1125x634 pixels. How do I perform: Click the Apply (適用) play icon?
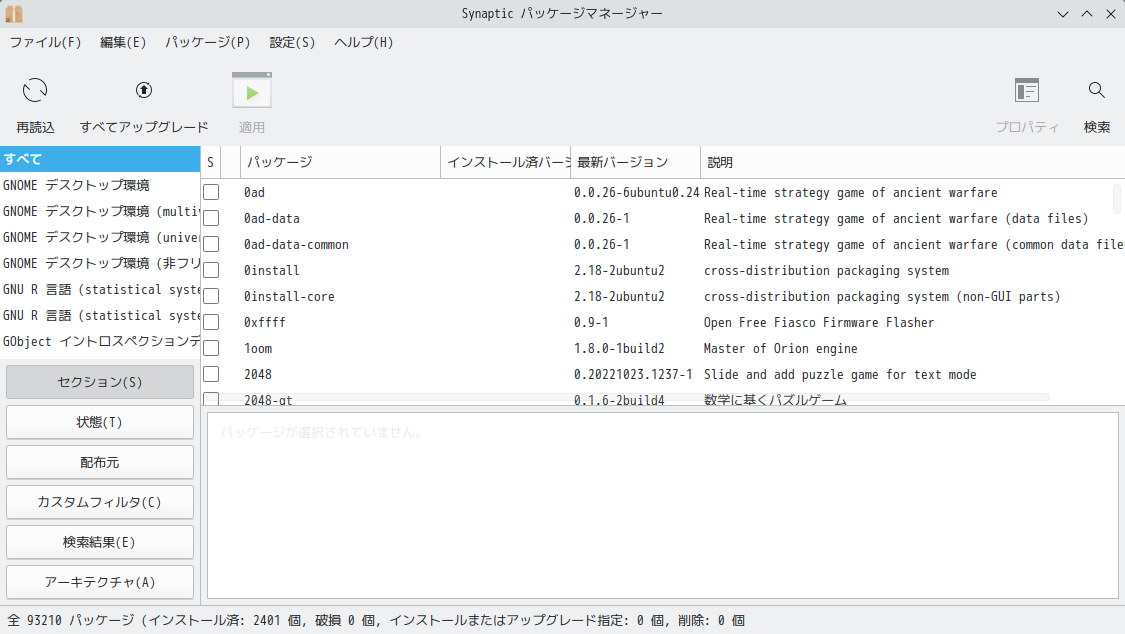[x=252, y=92]
